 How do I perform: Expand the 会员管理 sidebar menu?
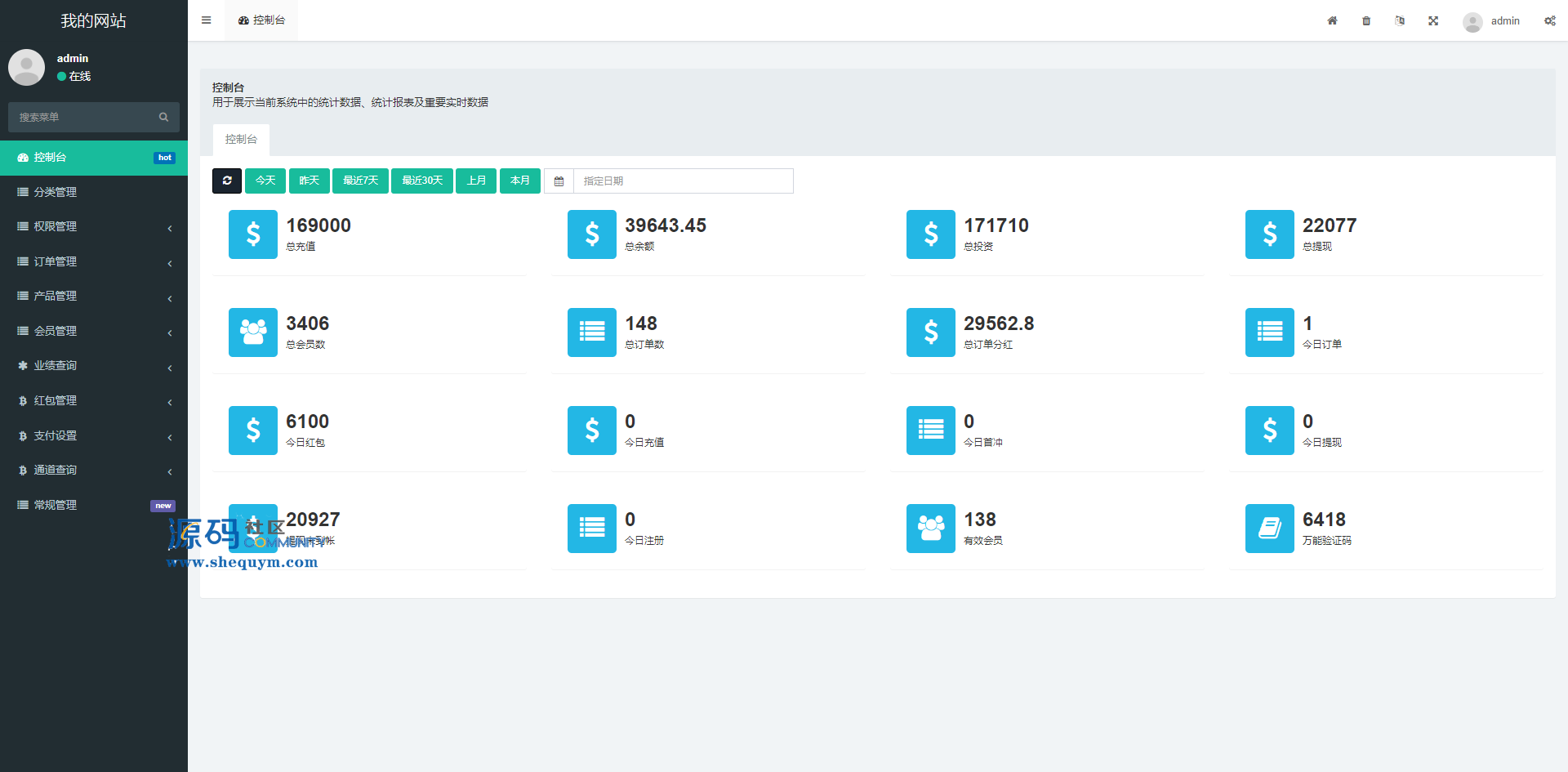94,331
